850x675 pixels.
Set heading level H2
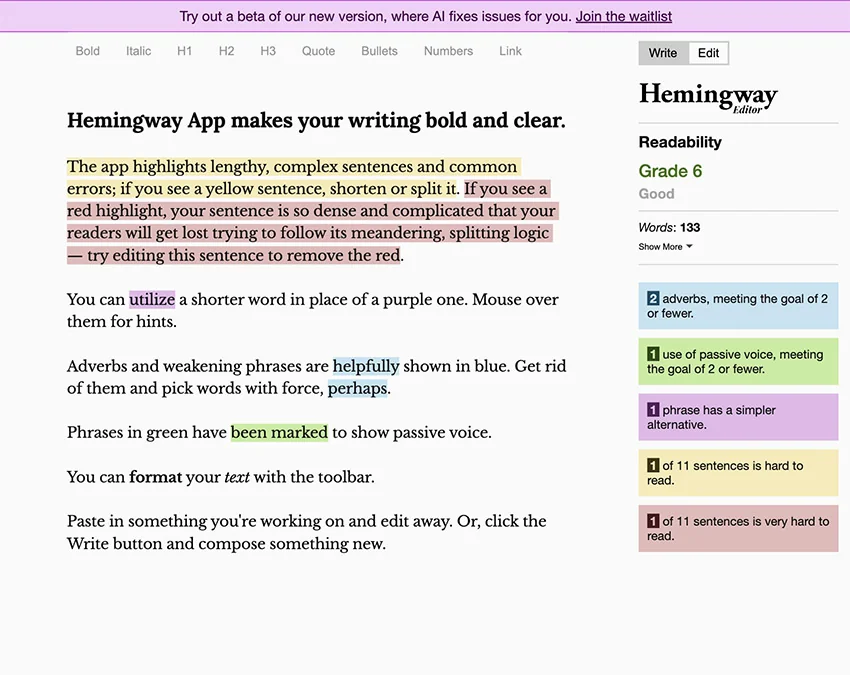pyautogui.click(x=226, y=51)
